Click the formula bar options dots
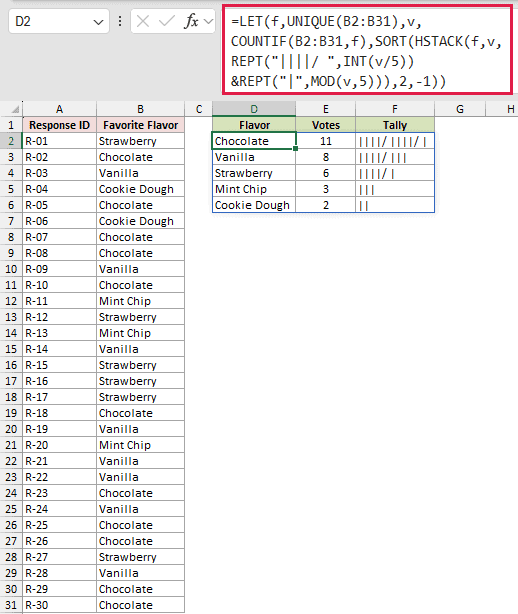This screenshot has height=614, width=518. (x=120, y=21)
